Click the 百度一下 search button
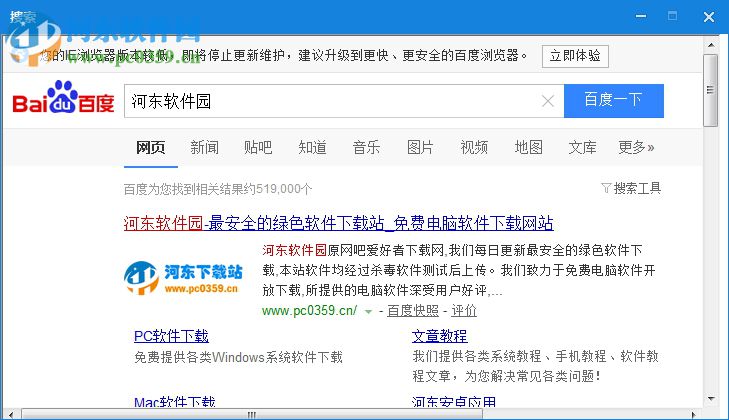Image resolution: width=729 pixels, height=420 pixels. click(x=614, y=101)
